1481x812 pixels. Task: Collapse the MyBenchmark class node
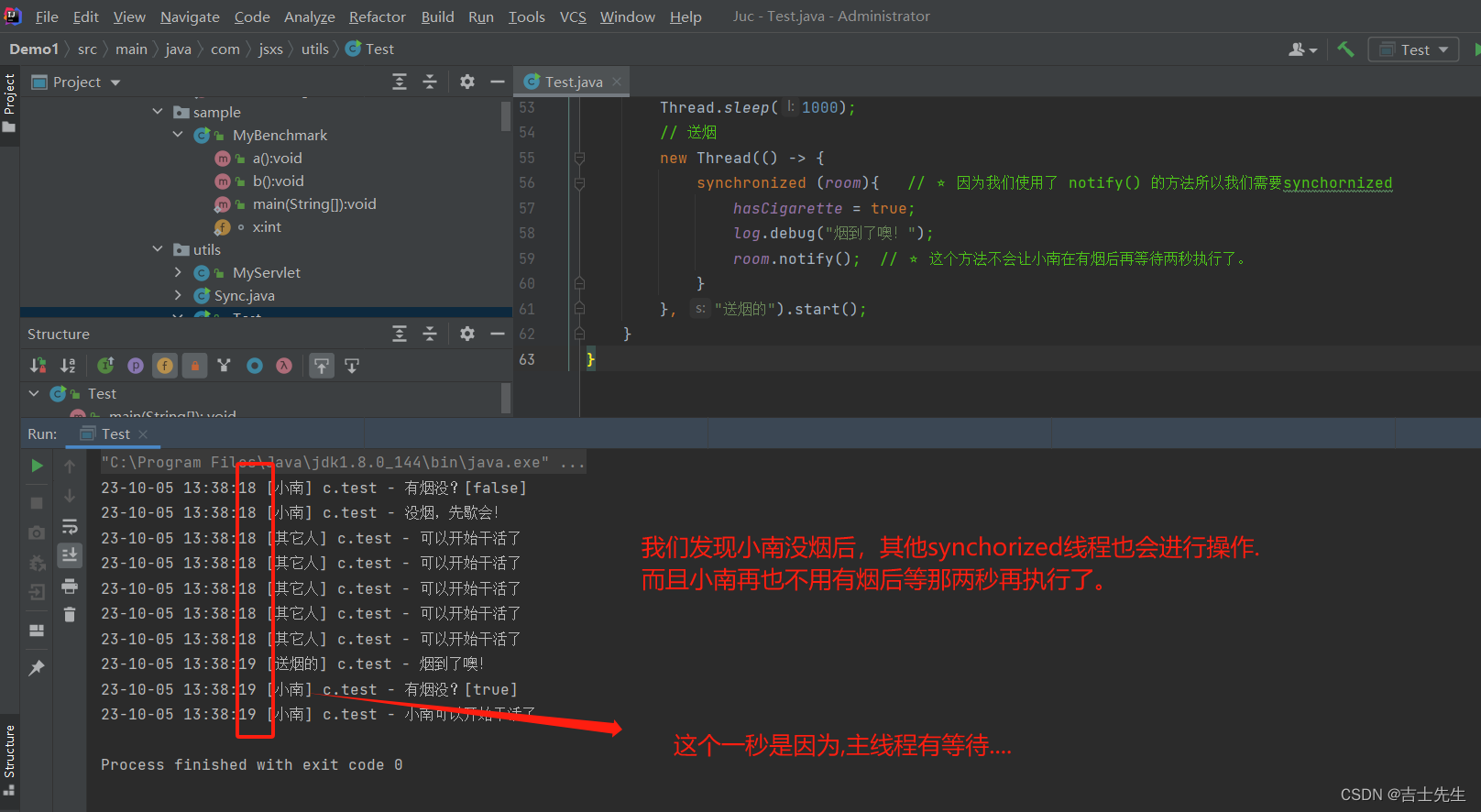(x=178, y=135)
